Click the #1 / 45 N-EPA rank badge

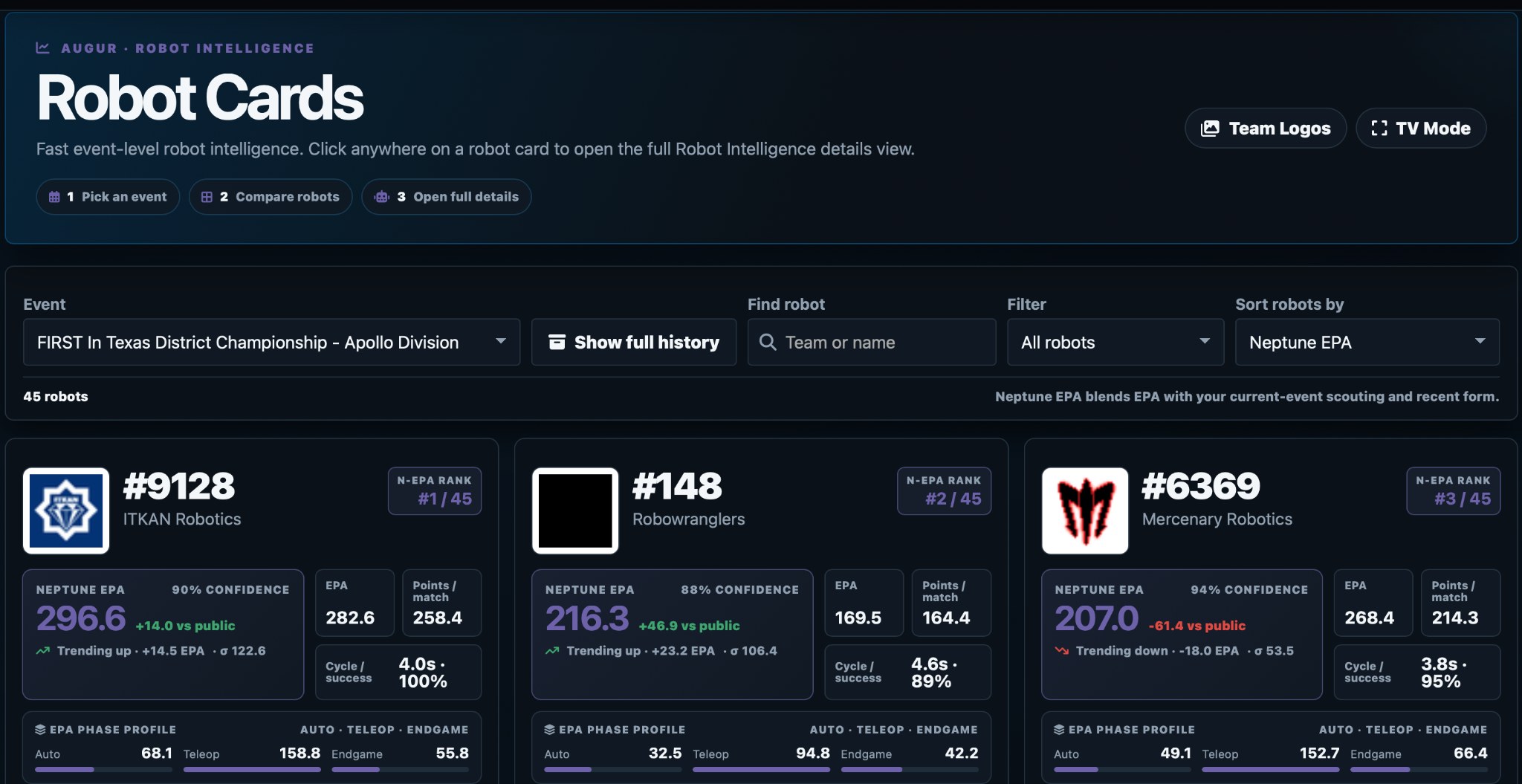click(435, 490)
